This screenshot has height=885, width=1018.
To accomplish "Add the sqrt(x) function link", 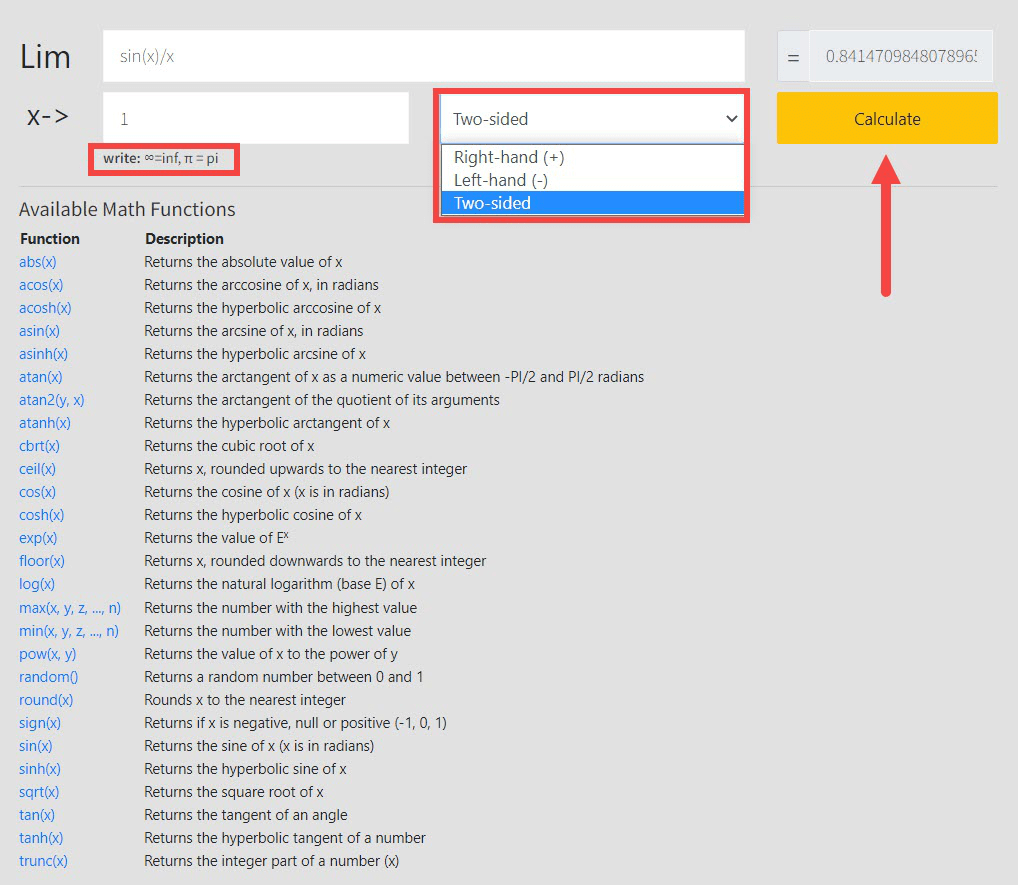I will tap(39, 792).
